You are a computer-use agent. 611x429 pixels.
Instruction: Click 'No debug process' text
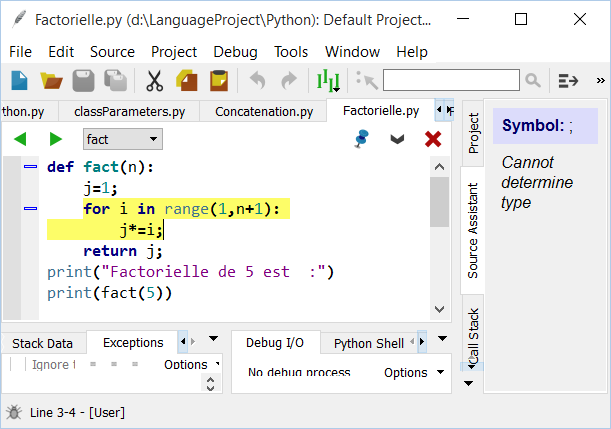click(299, 373)
